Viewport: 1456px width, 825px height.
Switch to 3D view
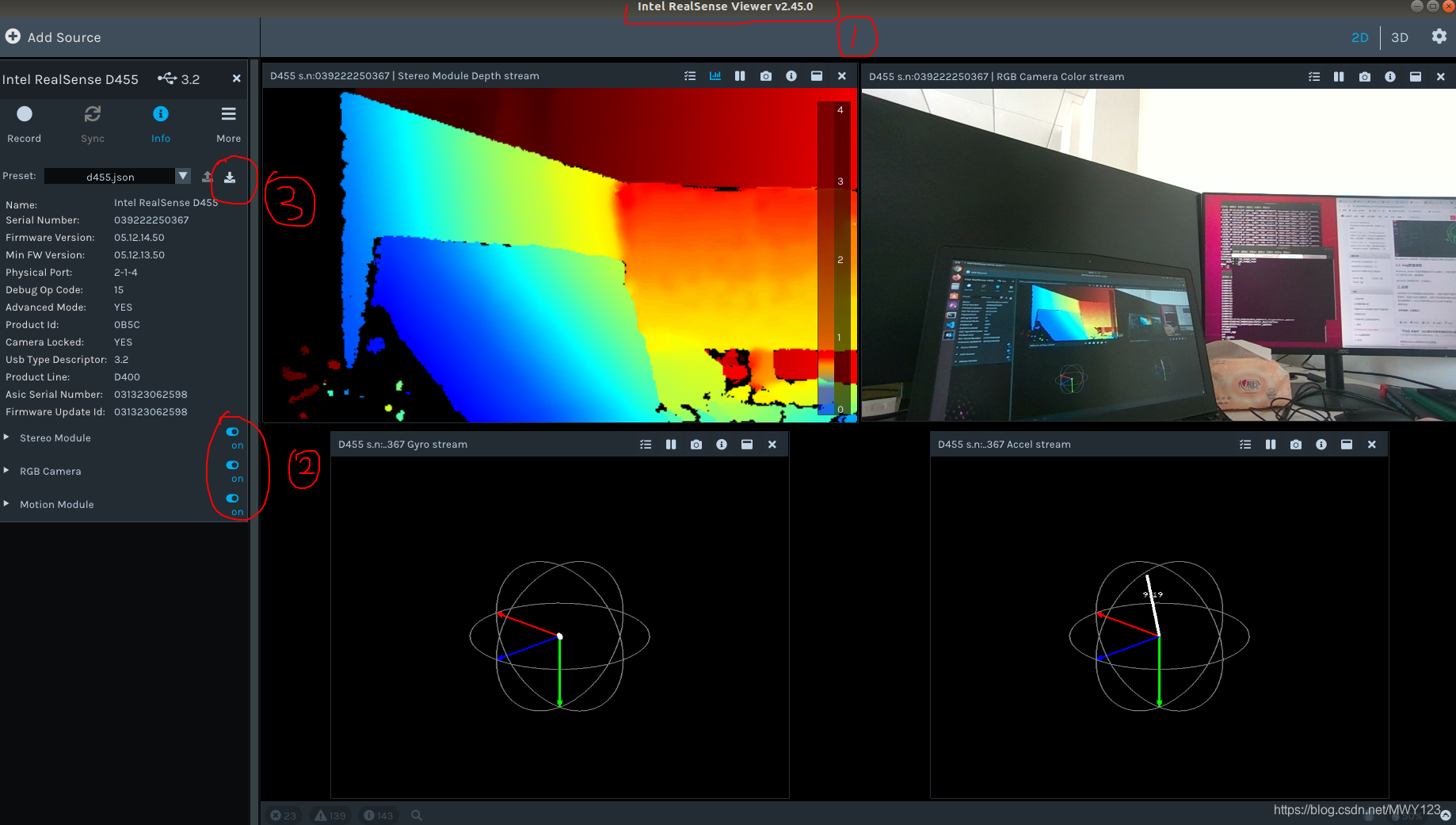pos(1400,37)
